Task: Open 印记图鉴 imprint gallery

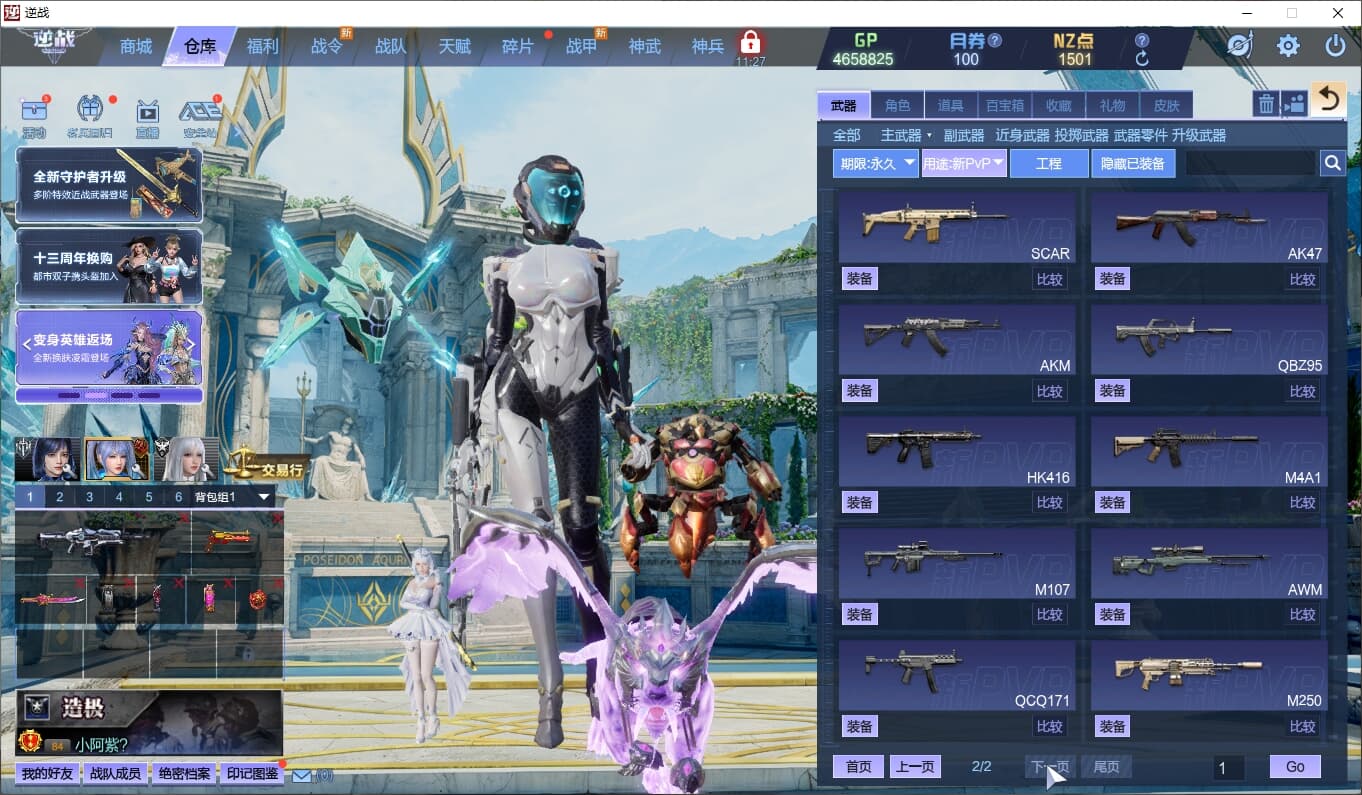Action: pos(252,774)
